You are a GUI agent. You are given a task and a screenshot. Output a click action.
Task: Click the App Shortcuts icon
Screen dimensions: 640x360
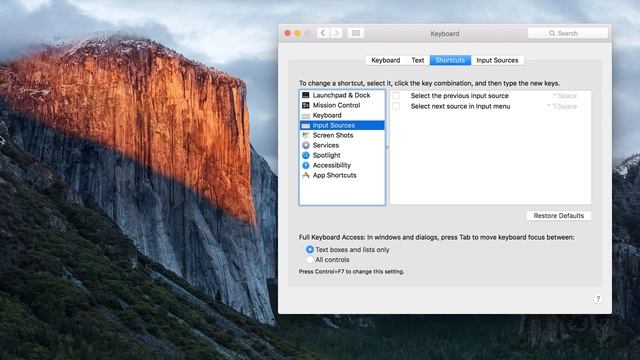pyautogui.click(x=306, y=175)
